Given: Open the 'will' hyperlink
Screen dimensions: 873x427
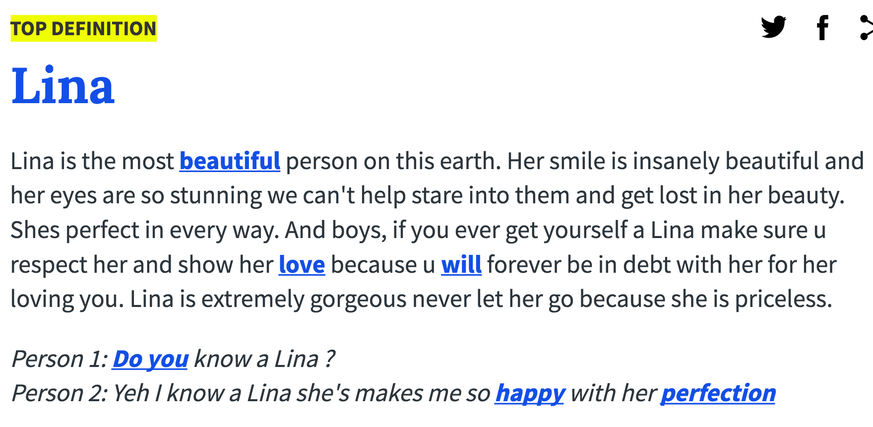Looking at the screenshot, I should click(x=461, y=265).
